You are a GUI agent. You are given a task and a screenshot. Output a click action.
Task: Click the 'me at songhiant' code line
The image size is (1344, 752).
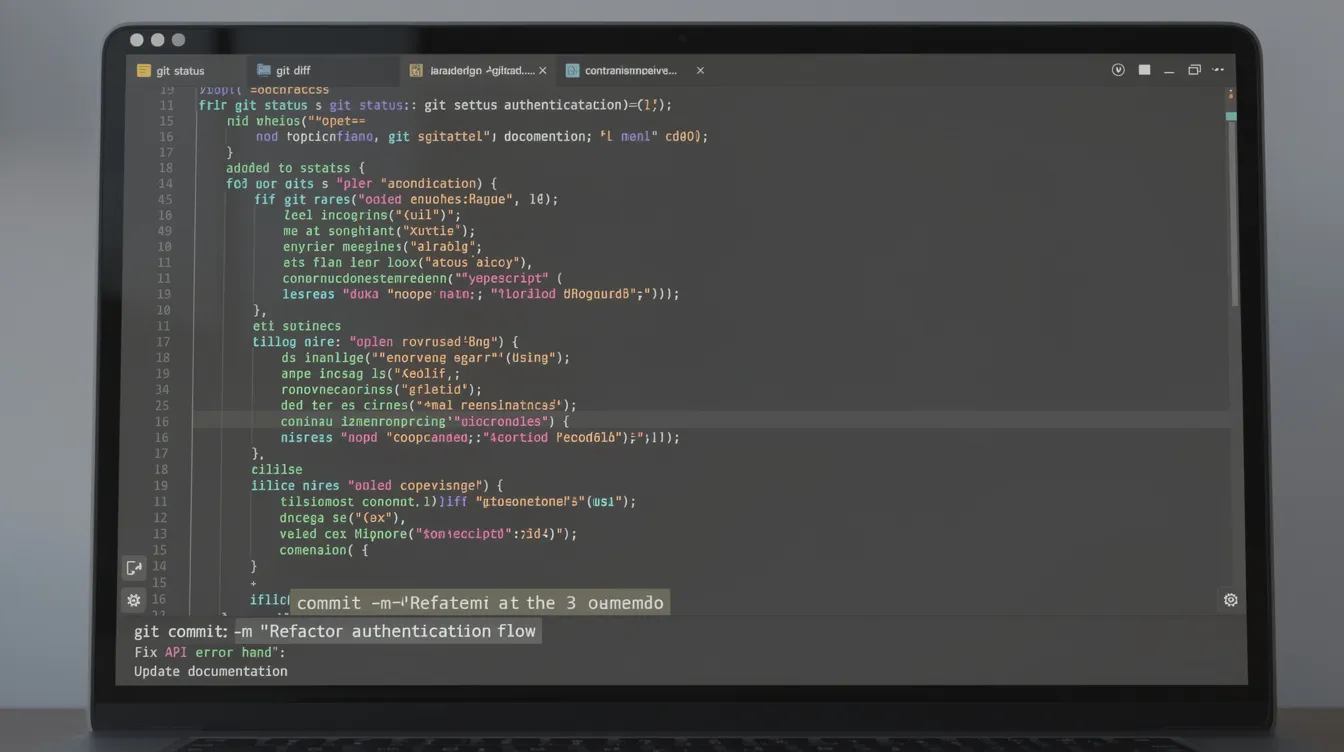(379, 231)
